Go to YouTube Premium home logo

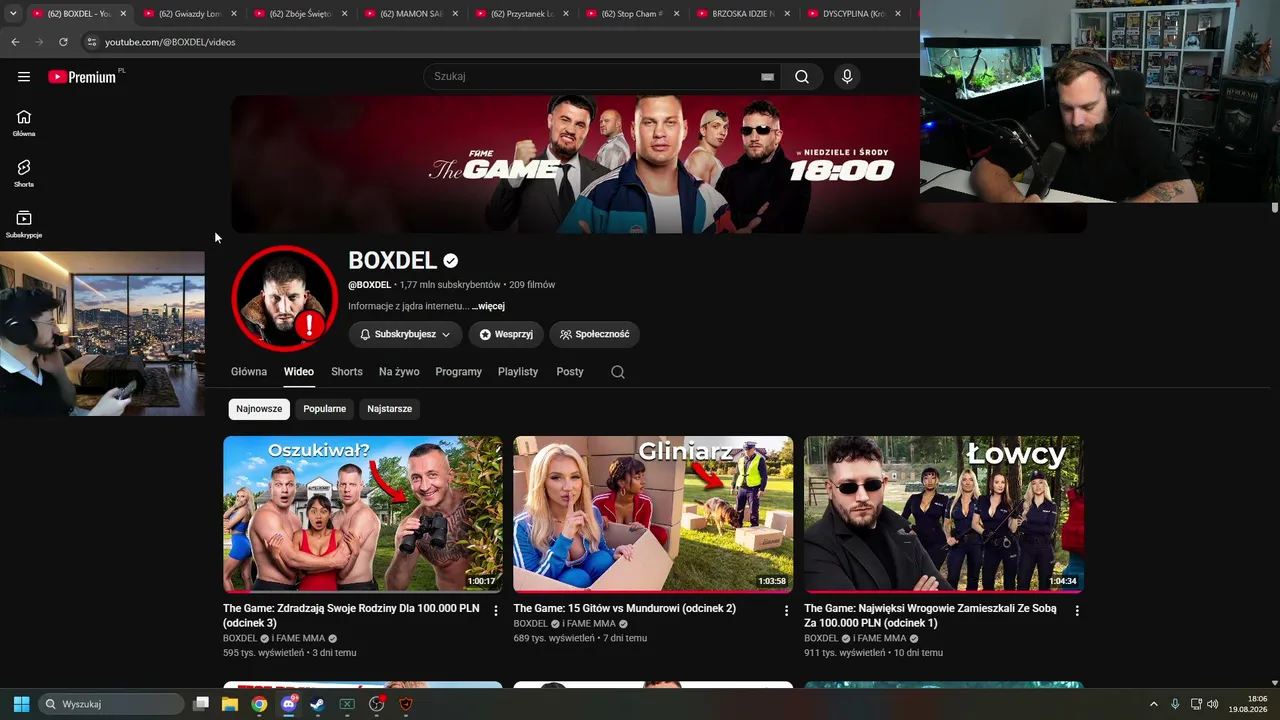pyautogui.click(x=83, y=77)
